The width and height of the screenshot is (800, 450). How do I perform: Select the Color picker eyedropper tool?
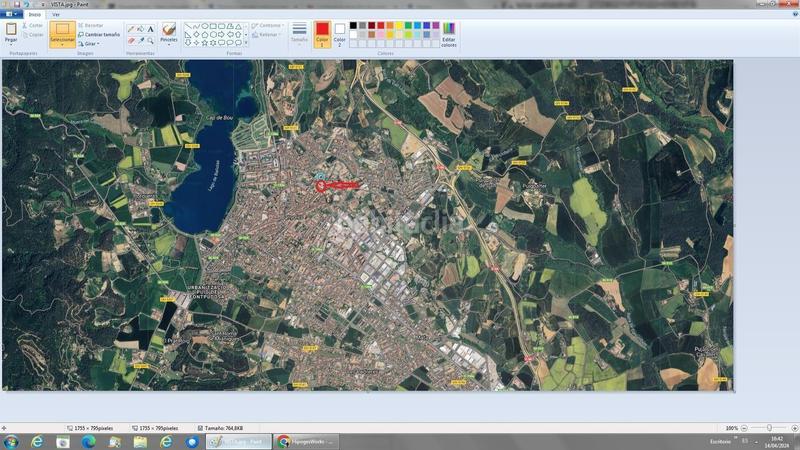[141, 41]
